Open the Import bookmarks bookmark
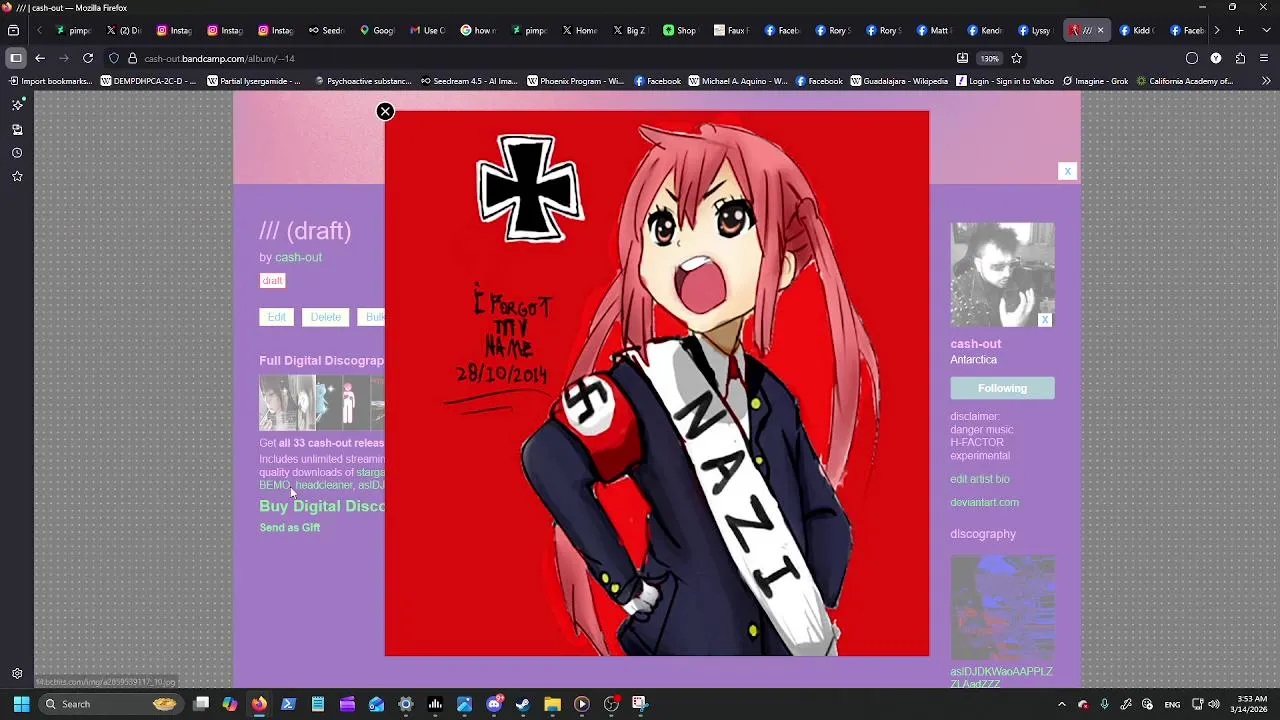 pos(49,81)
